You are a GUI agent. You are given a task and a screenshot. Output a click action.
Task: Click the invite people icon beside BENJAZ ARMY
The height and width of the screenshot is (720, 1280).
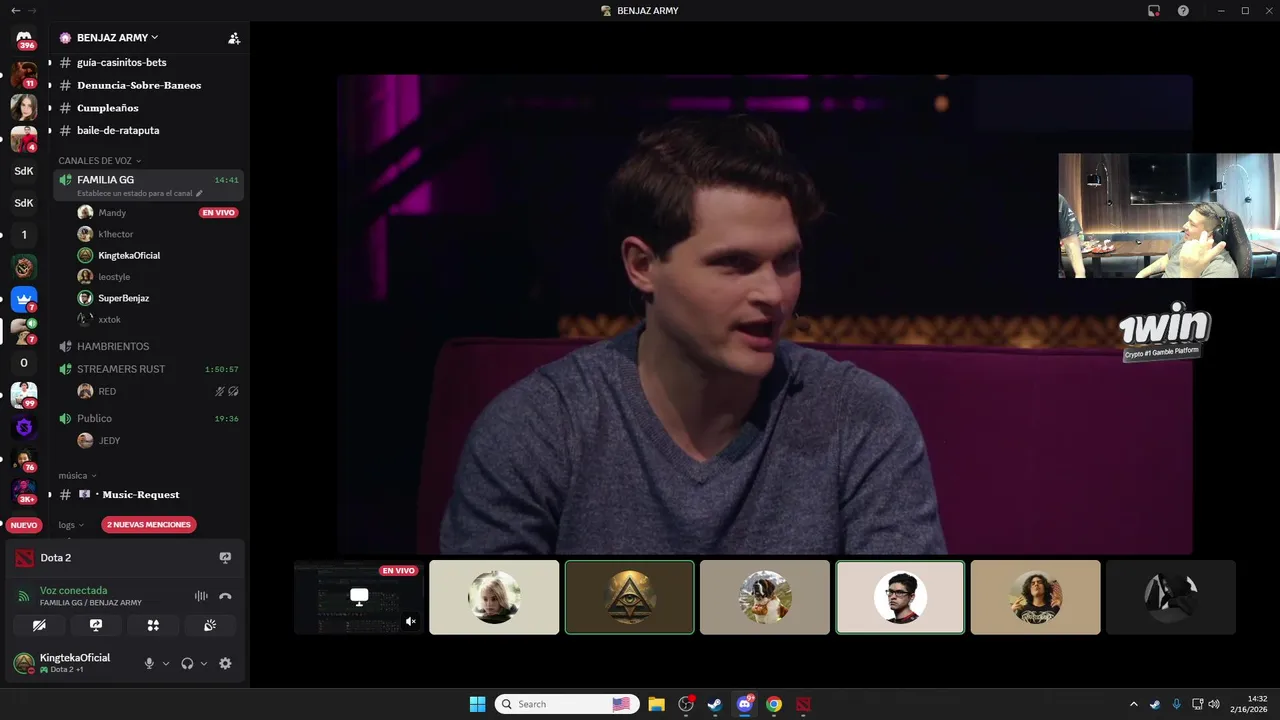tap(234, 38)
